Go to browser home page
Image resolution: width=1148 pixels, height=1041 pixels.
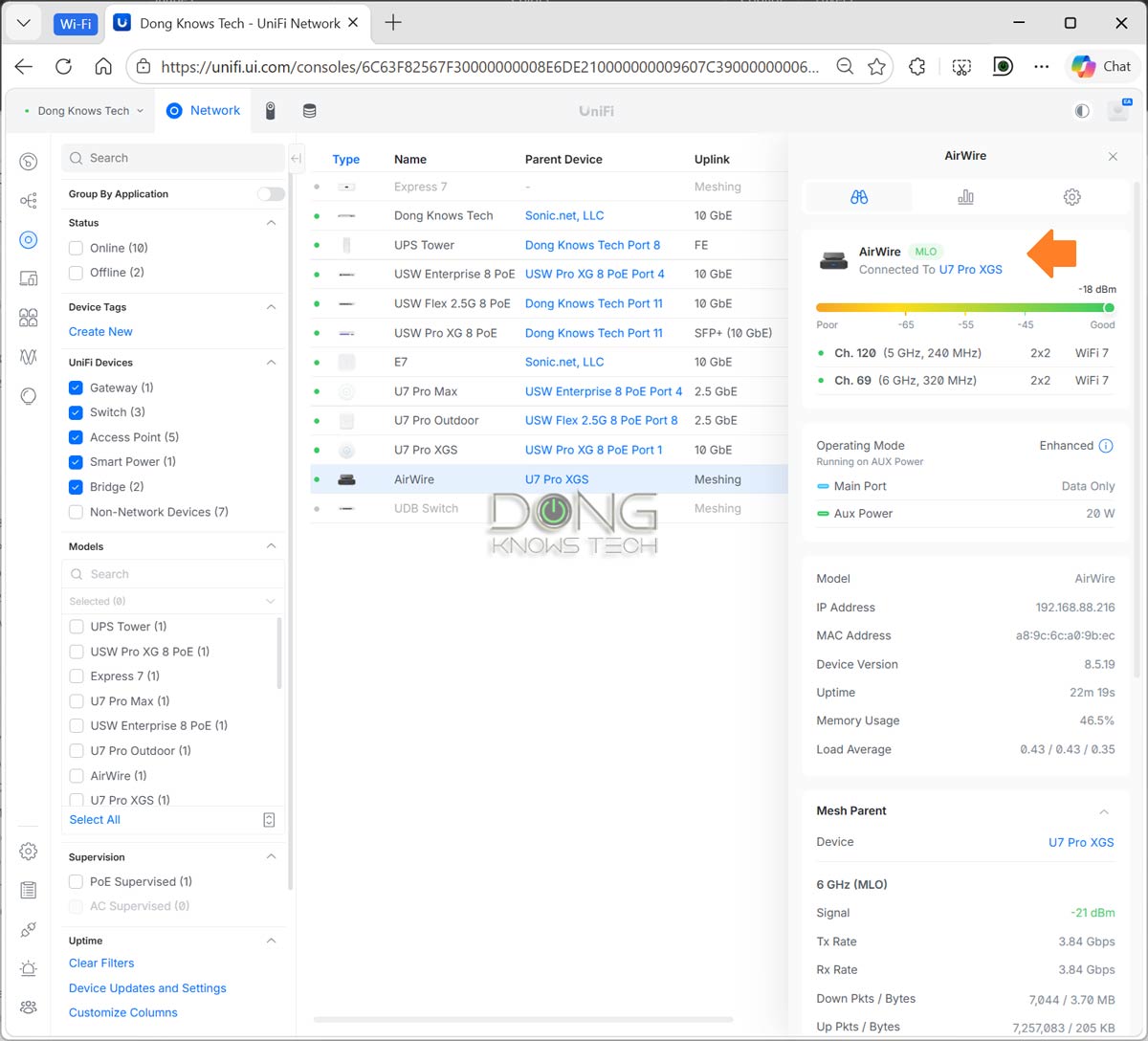[103, 67]
